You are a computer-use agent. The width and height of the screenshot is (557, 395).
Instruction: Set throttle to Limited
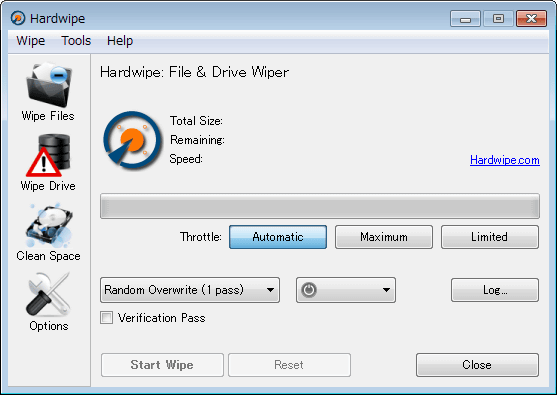coord(490,237)
